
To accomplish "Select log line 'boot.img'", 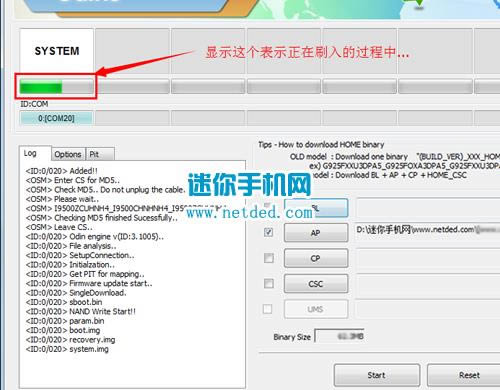I will coord(63,330).
